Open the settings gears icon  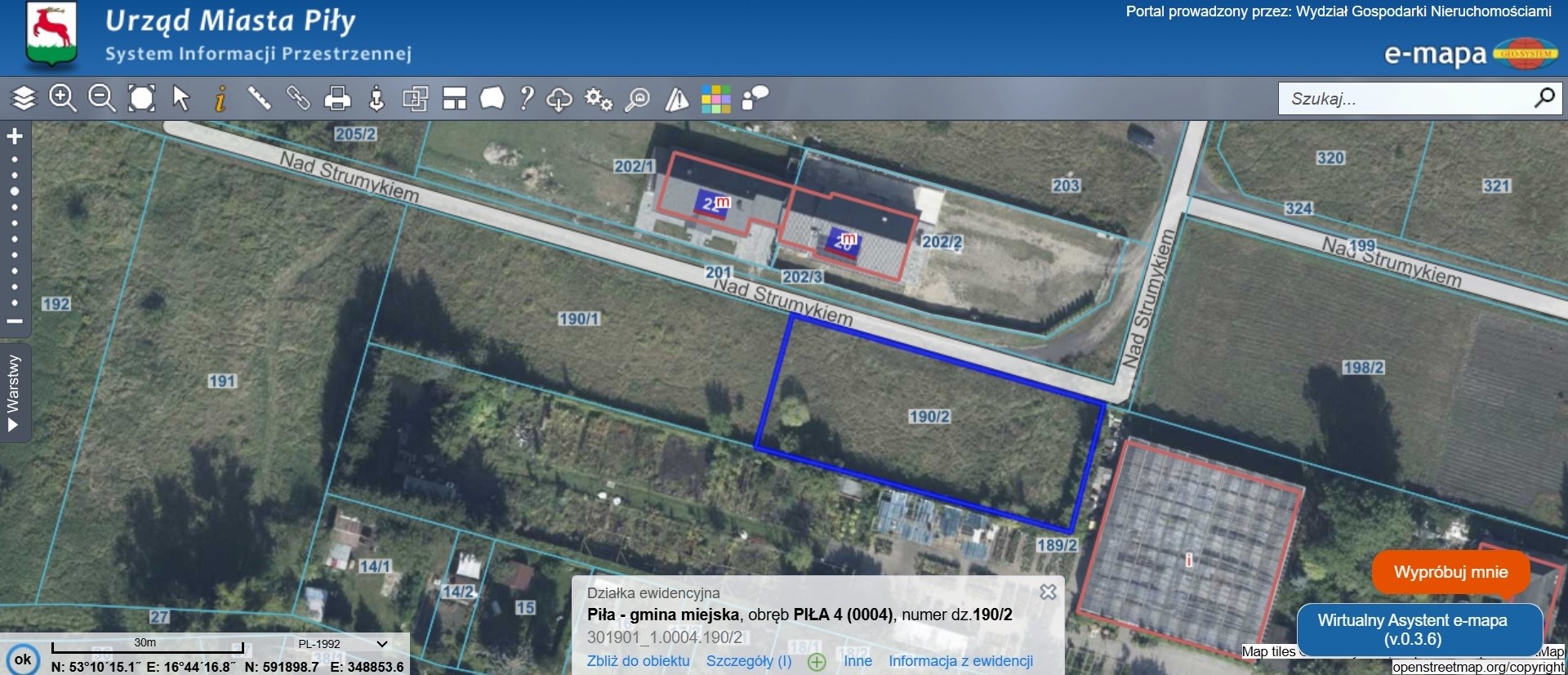[x=599, y=100]
